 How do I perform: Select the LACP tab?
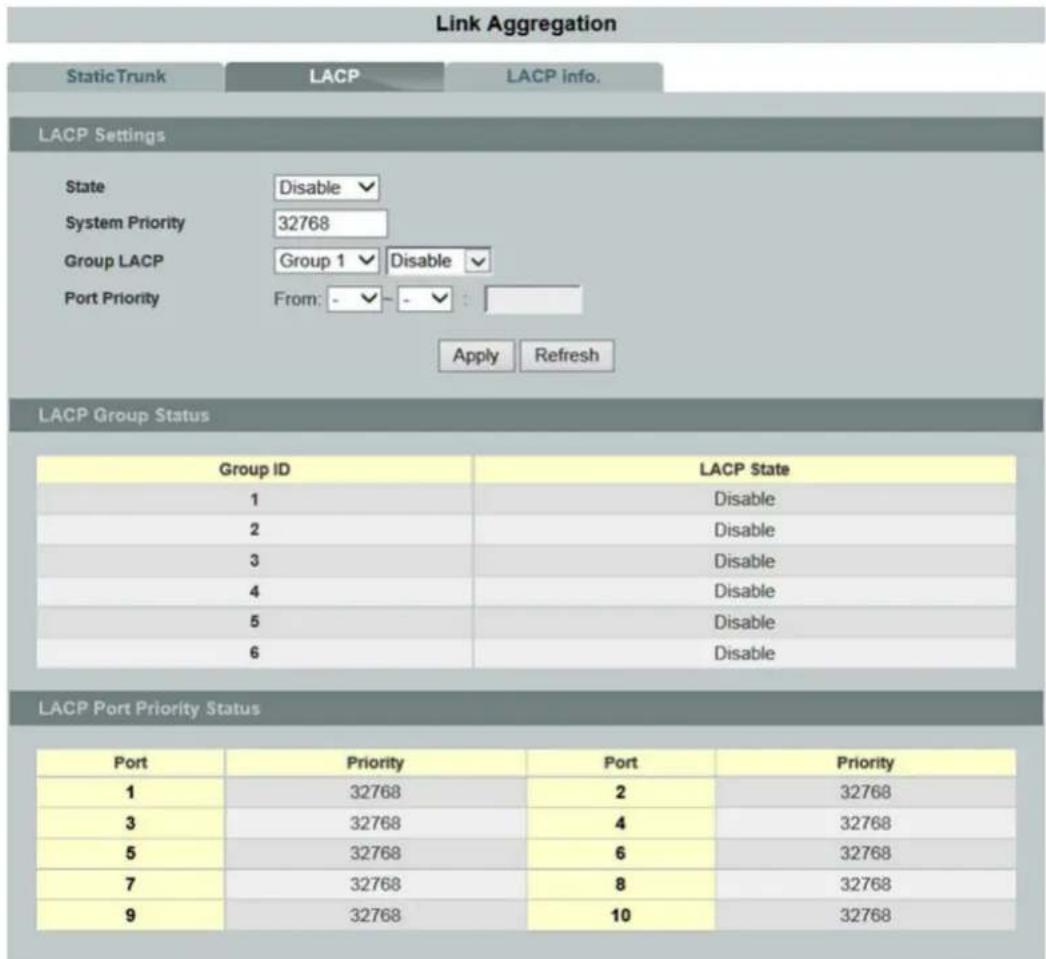point(334,77)
